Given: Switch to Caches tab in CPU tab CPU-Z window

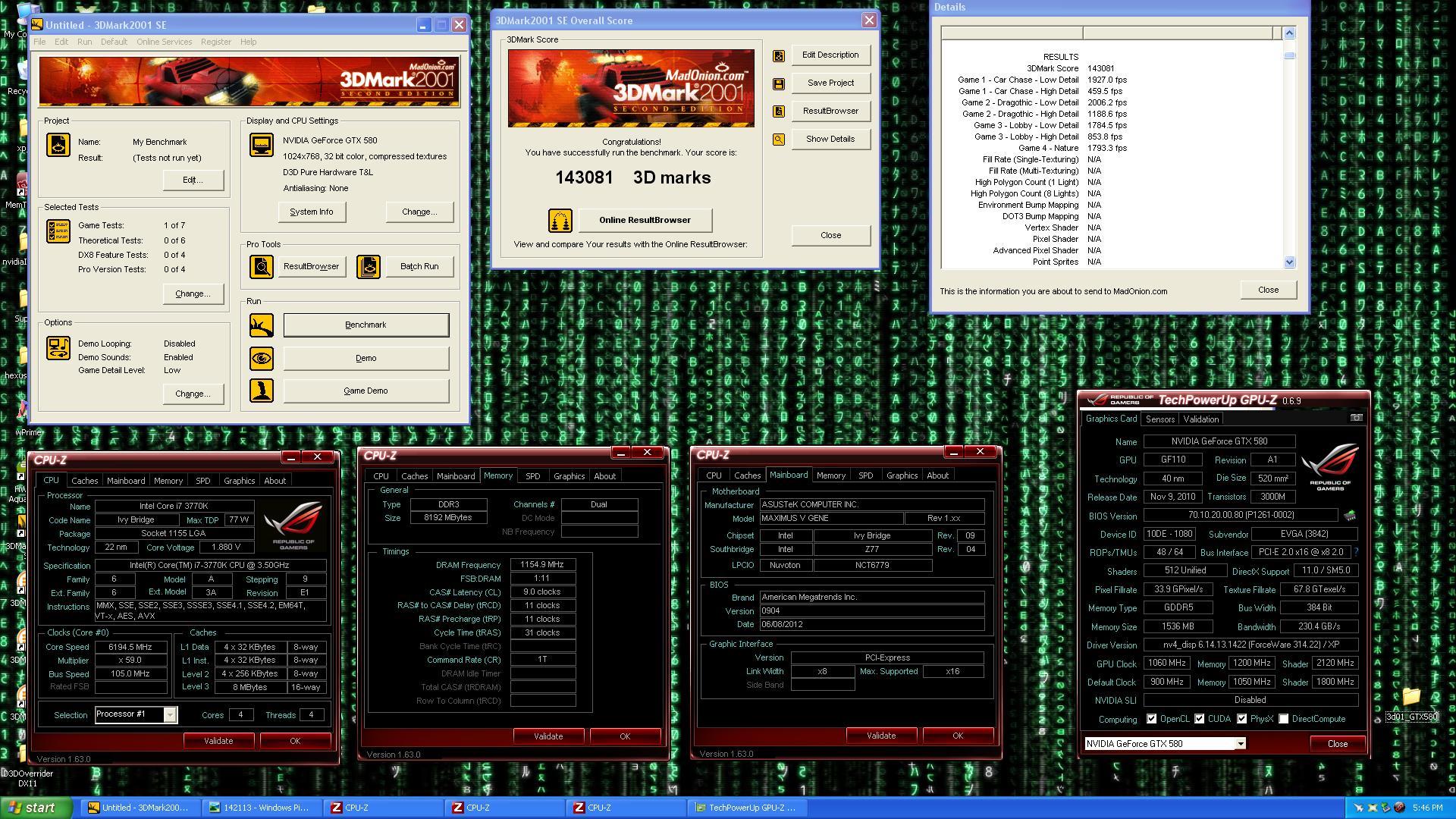Looking at the screenshot, I should point(84,481).
